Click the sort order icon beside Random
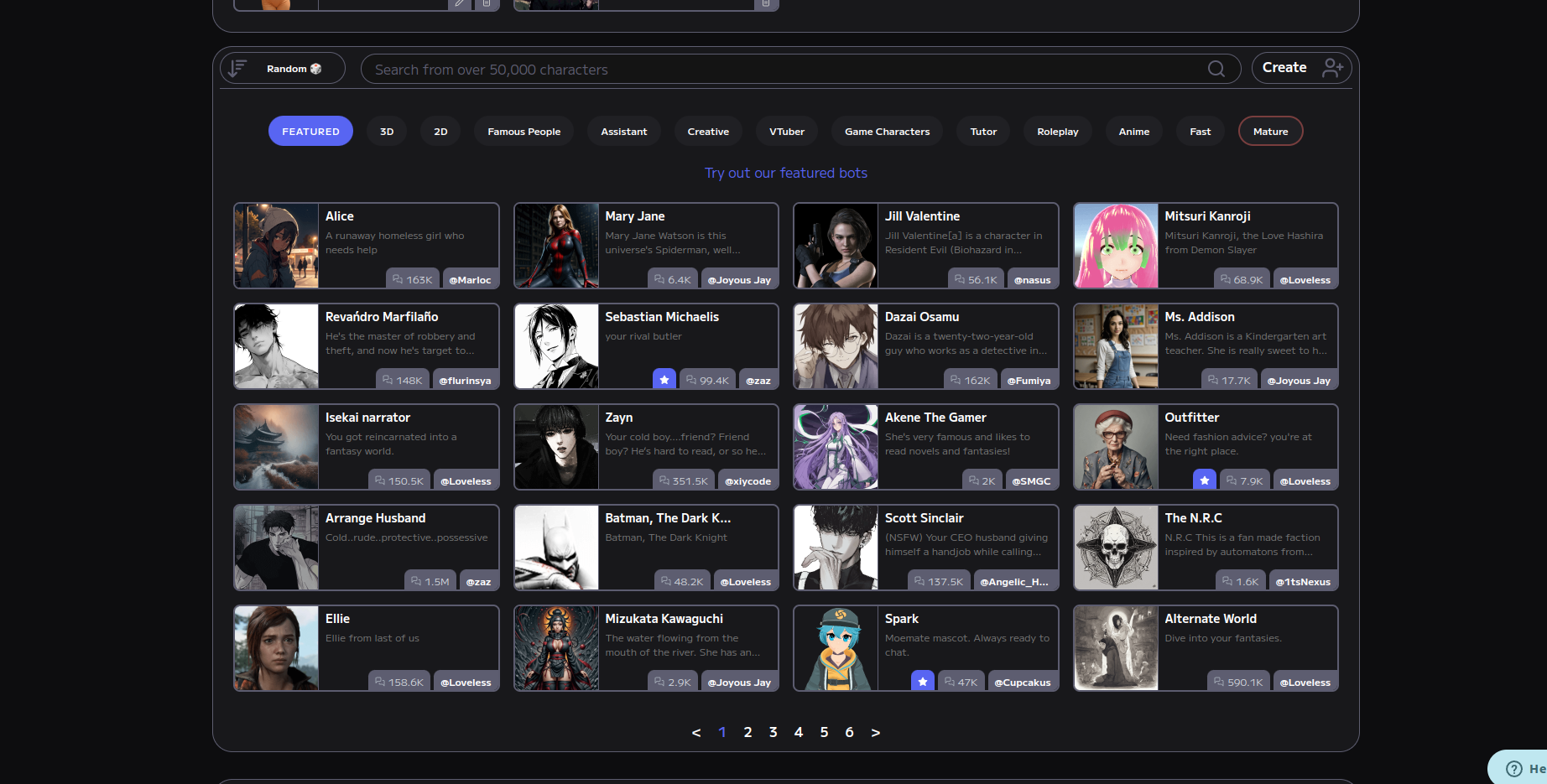This screenshot has width=1547, height=784. (x=238, y=68)
